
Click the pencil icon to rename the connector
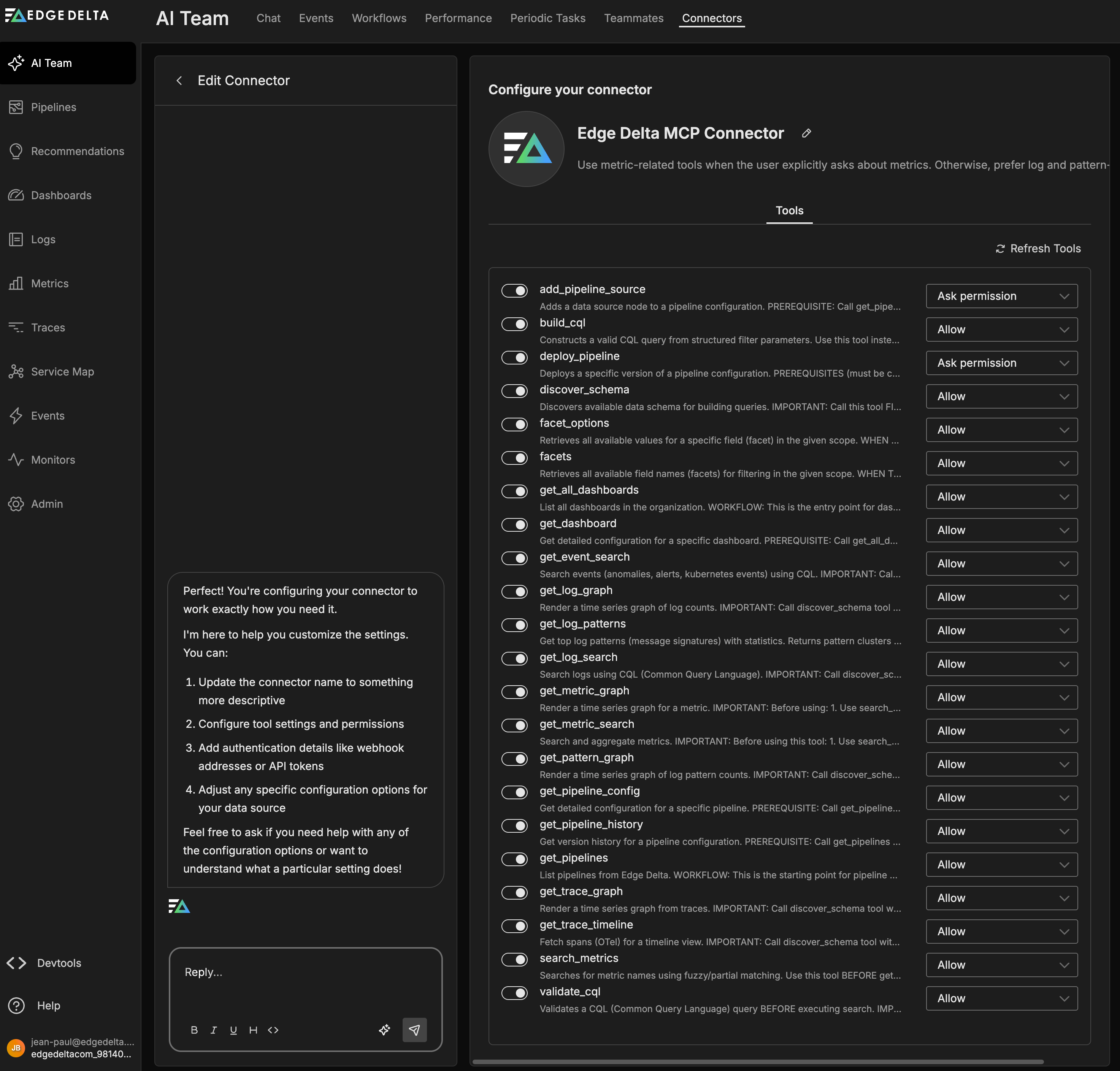pyautogui.click(x=806, y=133)
